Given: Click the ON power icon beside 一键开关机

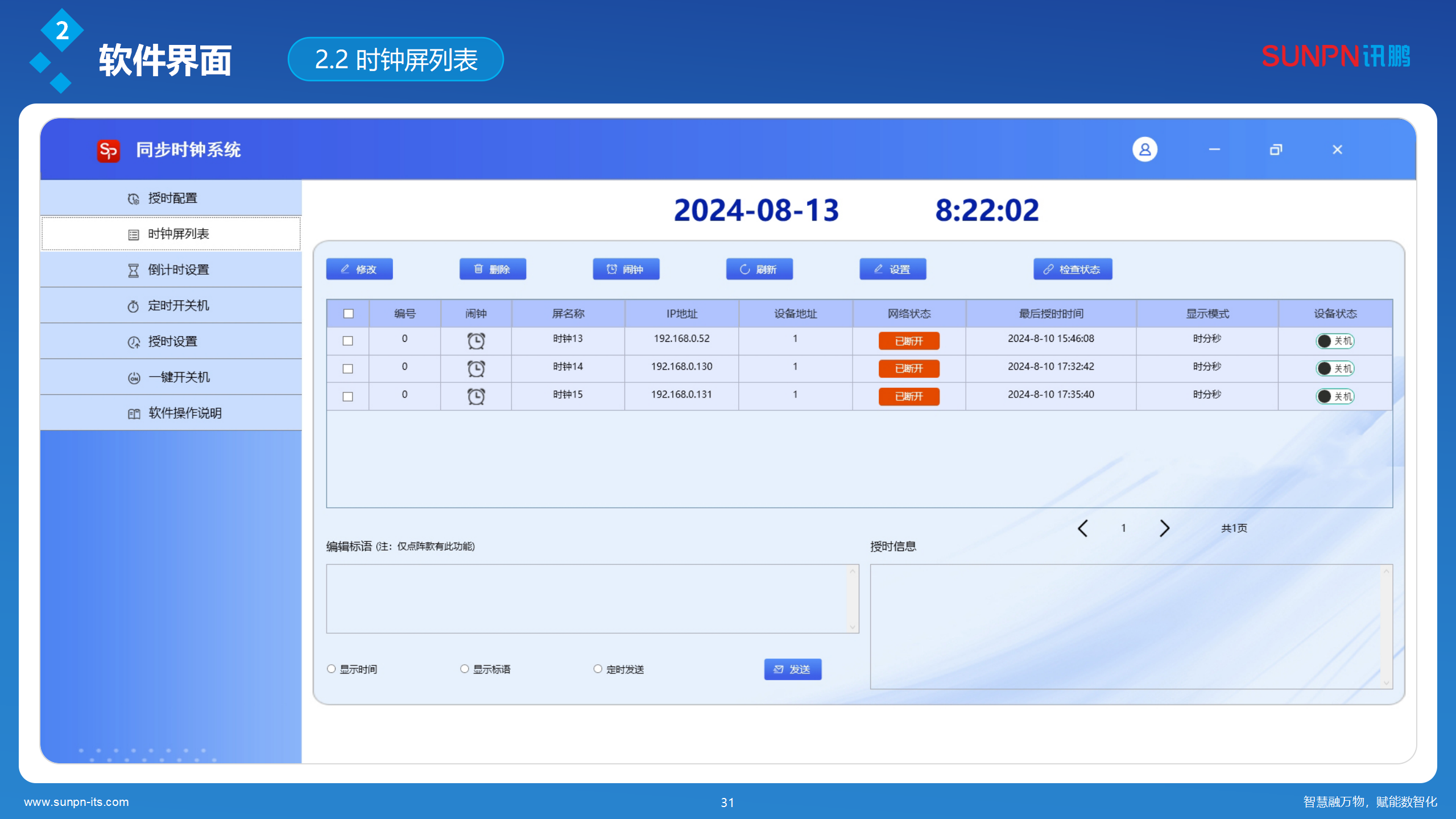Looking at the screenshot, I should click(x=133, y=377).
